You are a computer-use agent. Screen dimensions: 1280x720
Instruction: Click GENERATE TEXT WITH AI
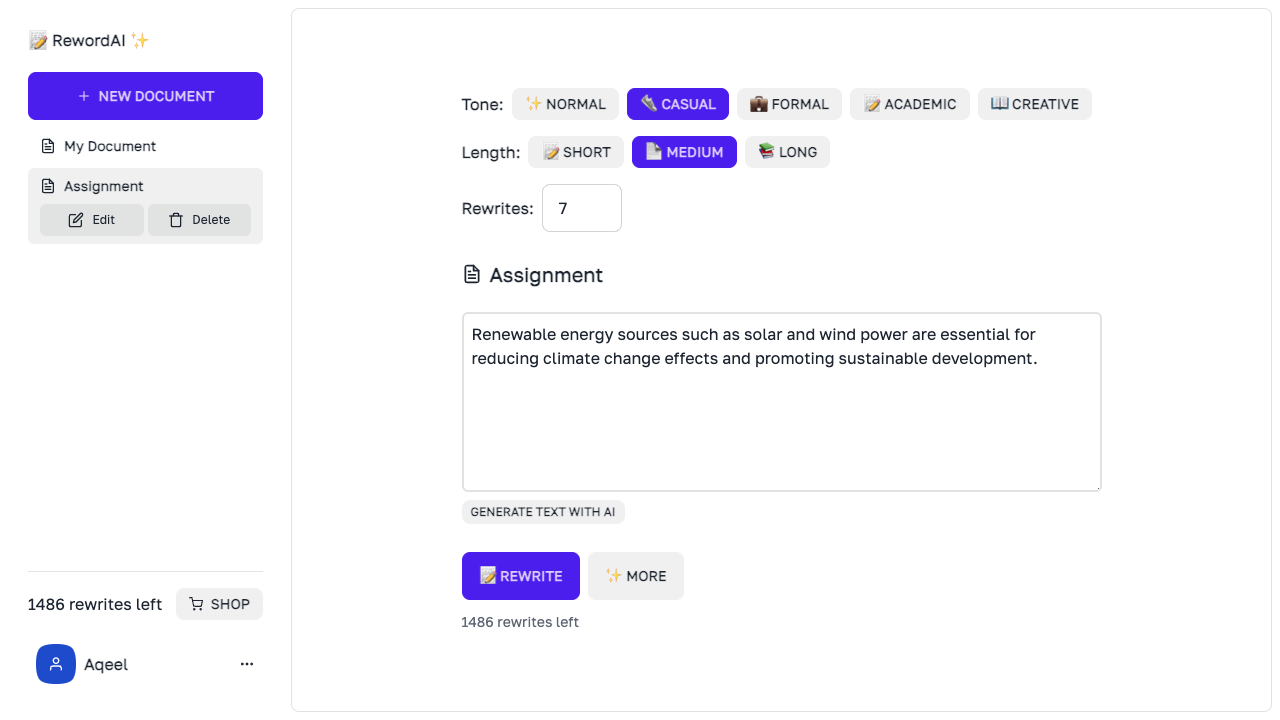coord(543,511)
